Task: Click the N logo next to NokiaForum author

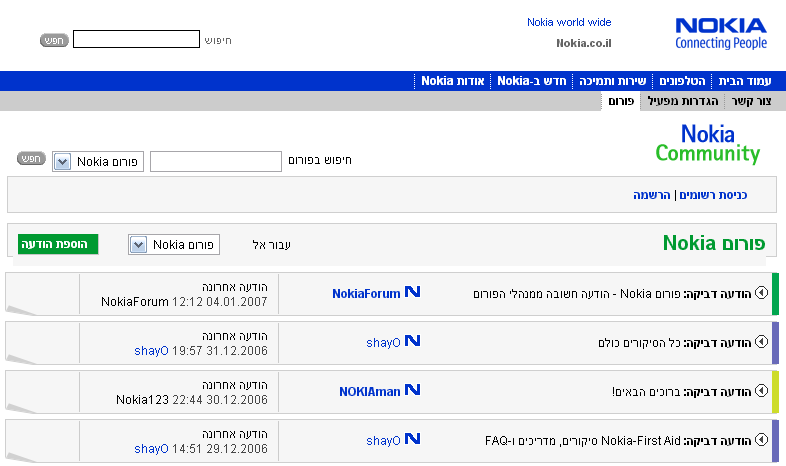Action: [x=412, y=292]
